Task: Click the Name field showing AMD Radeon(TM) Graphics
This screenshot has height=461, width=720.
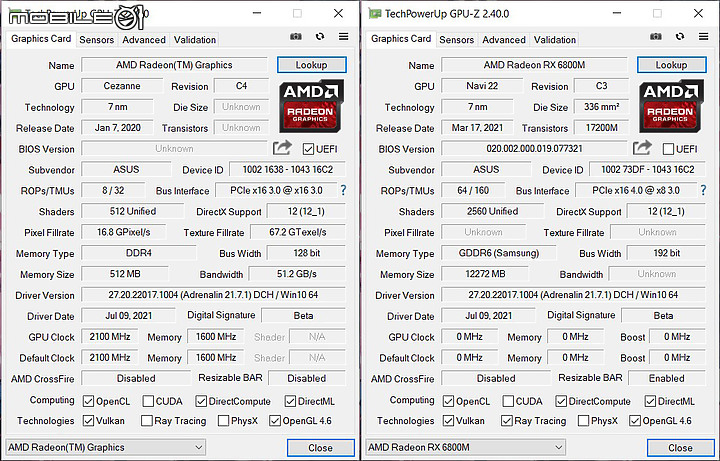Action: pyautogui.click(x=174, y=65)
